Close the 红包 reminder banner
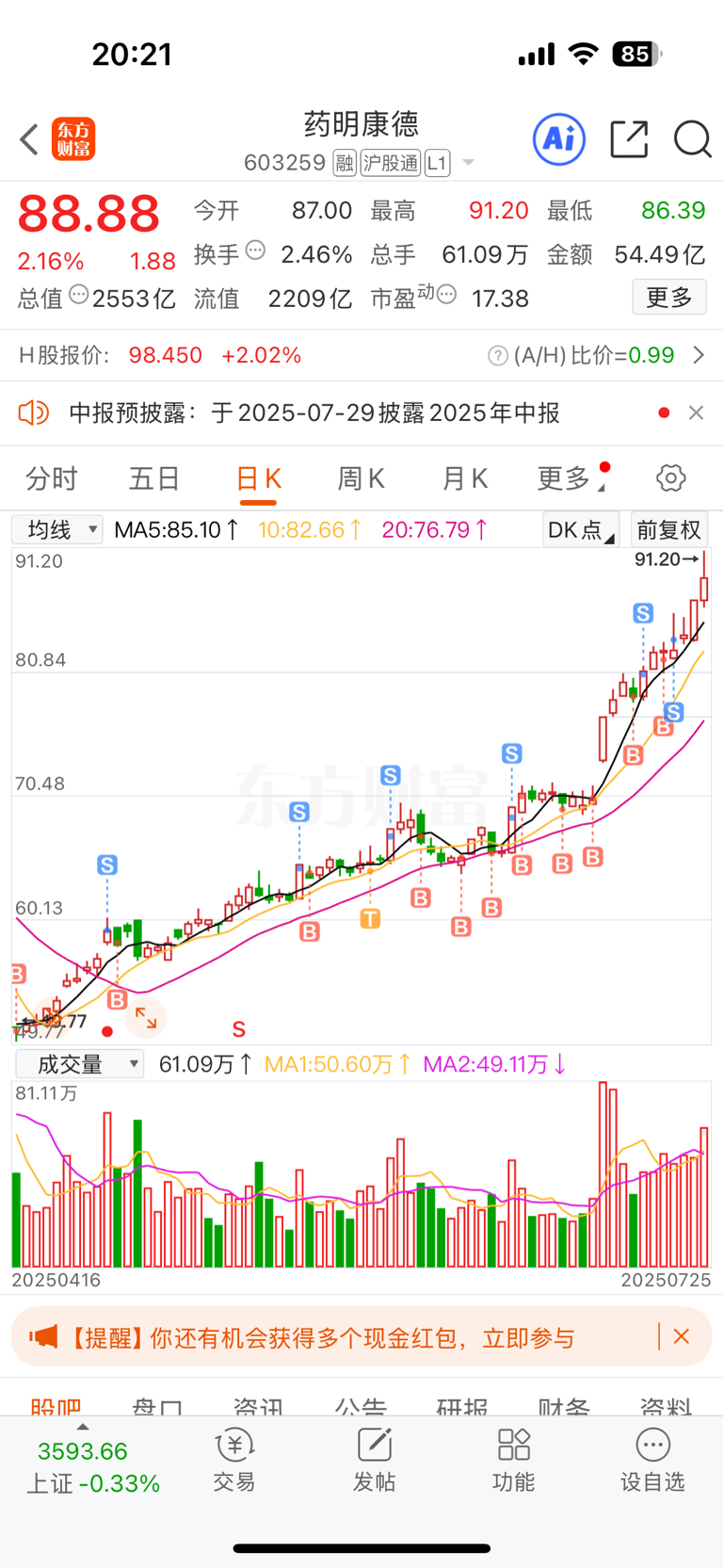The width and height of the screenshot is (724, 1568). tap(682, 1336)
